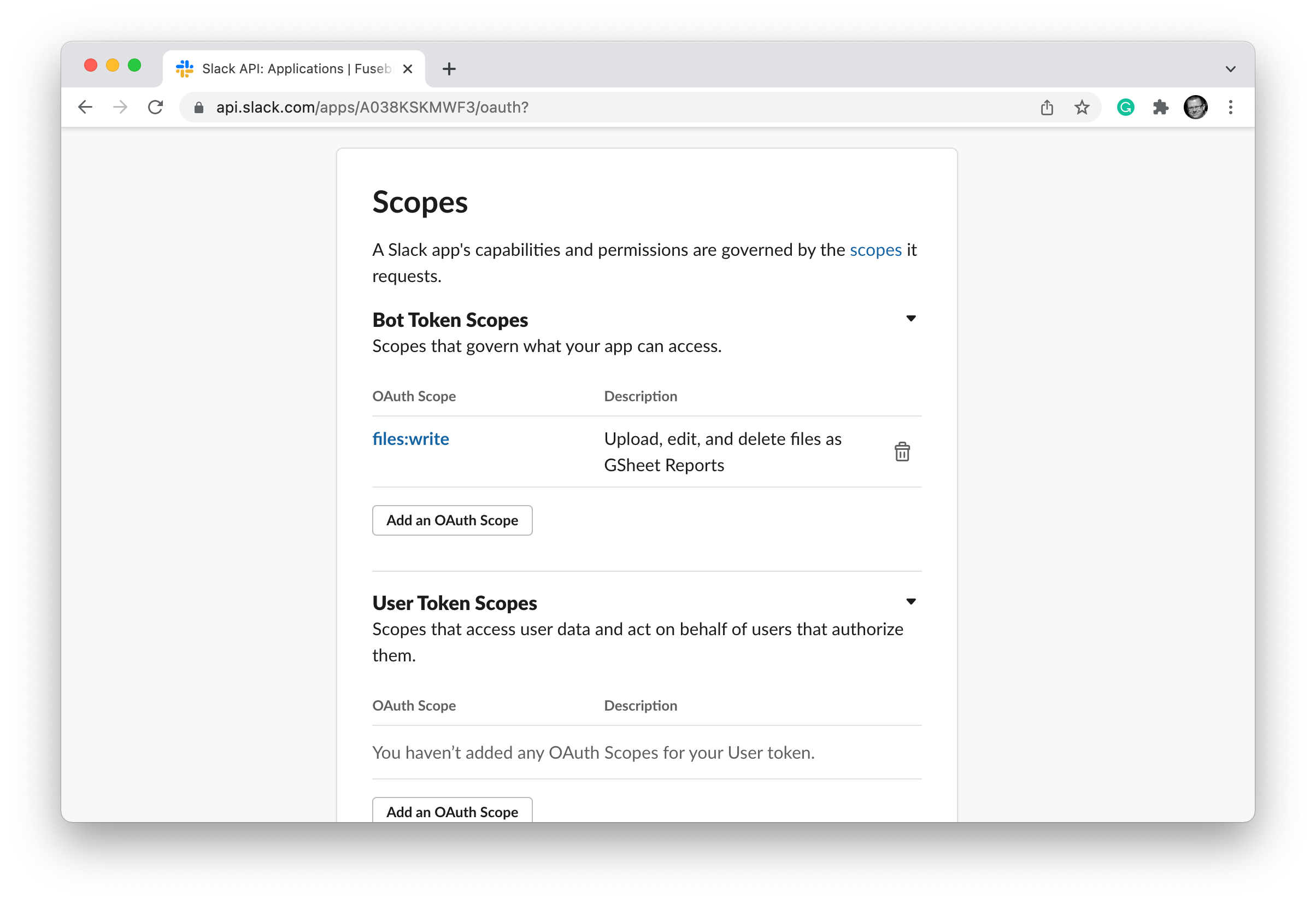The image size is (1316, 903).
Task: Click Add an OAuth Scope under Bot Token
Action: (452, 520)
